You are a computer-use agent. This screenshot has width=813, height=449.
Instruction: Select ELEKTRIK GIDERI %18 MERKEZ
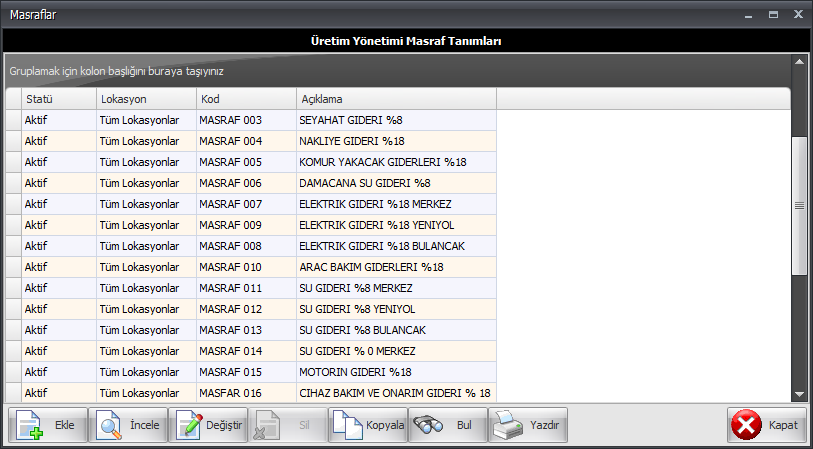coord(397,204)
